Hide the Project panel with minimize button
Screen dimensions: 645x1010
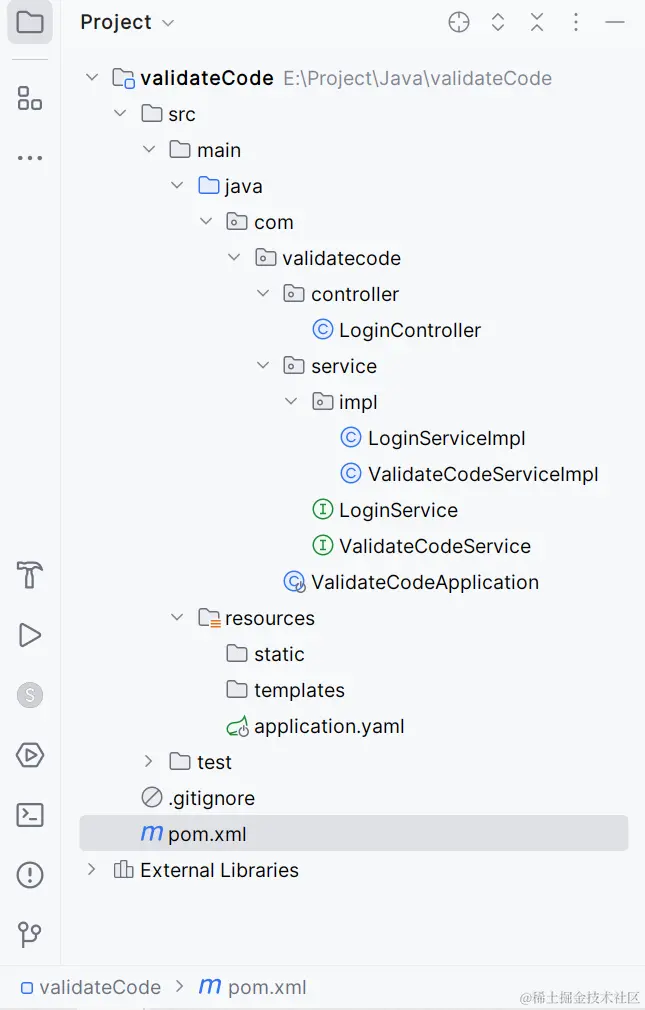[615, 22]
